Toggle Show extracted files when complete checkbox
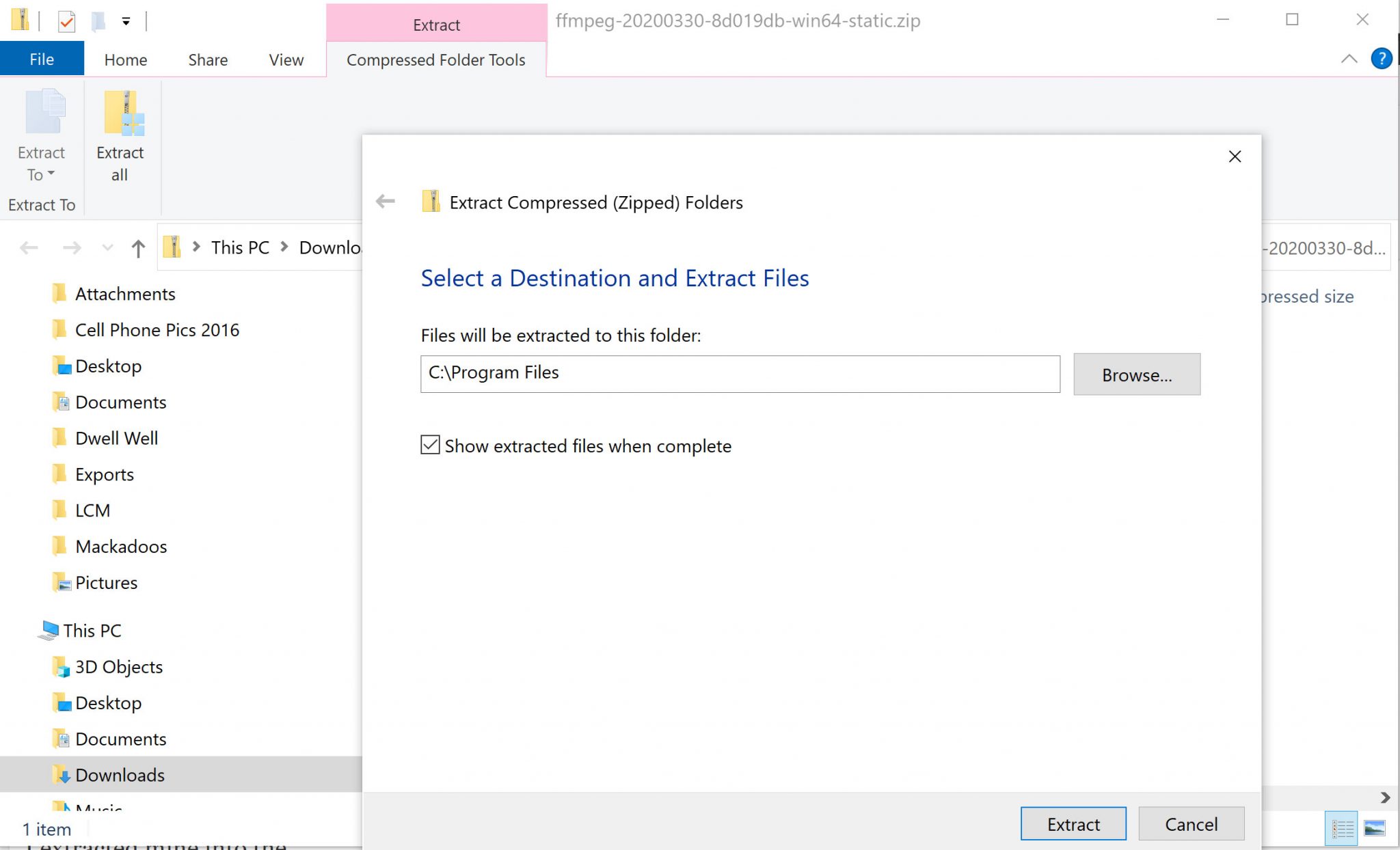The image size is (1400, 850). click(x=430, y=445)
